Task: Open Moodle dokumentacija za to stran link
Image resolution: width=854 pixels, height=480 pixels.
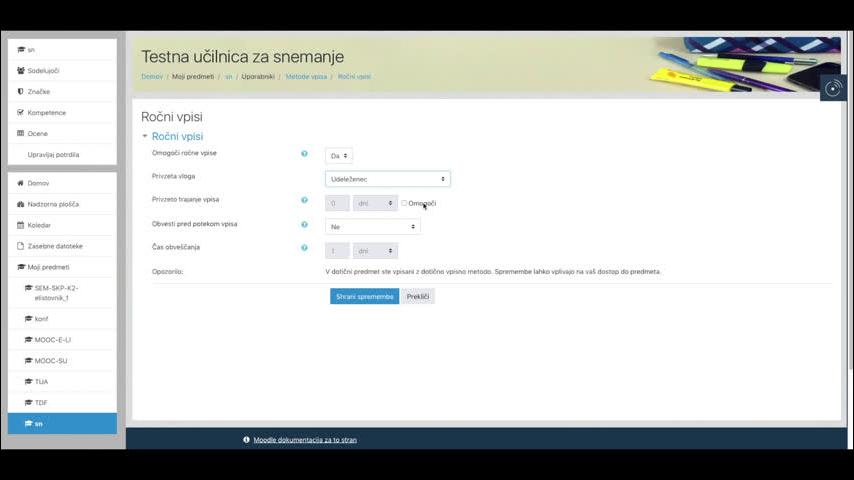Action: pos(304,440)
